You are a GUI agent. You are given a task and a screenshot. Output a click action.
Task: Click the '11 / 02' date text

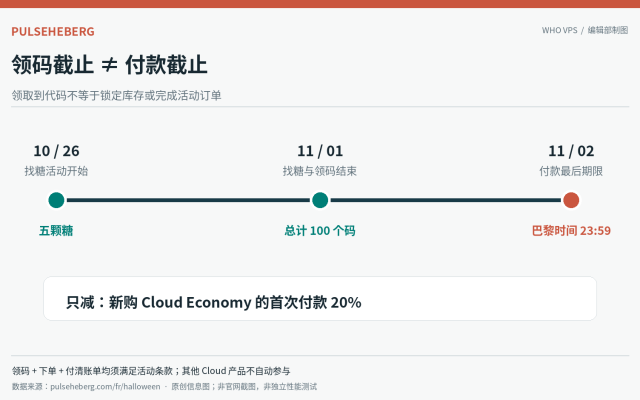pyautogui.click(x=571, y=151)
